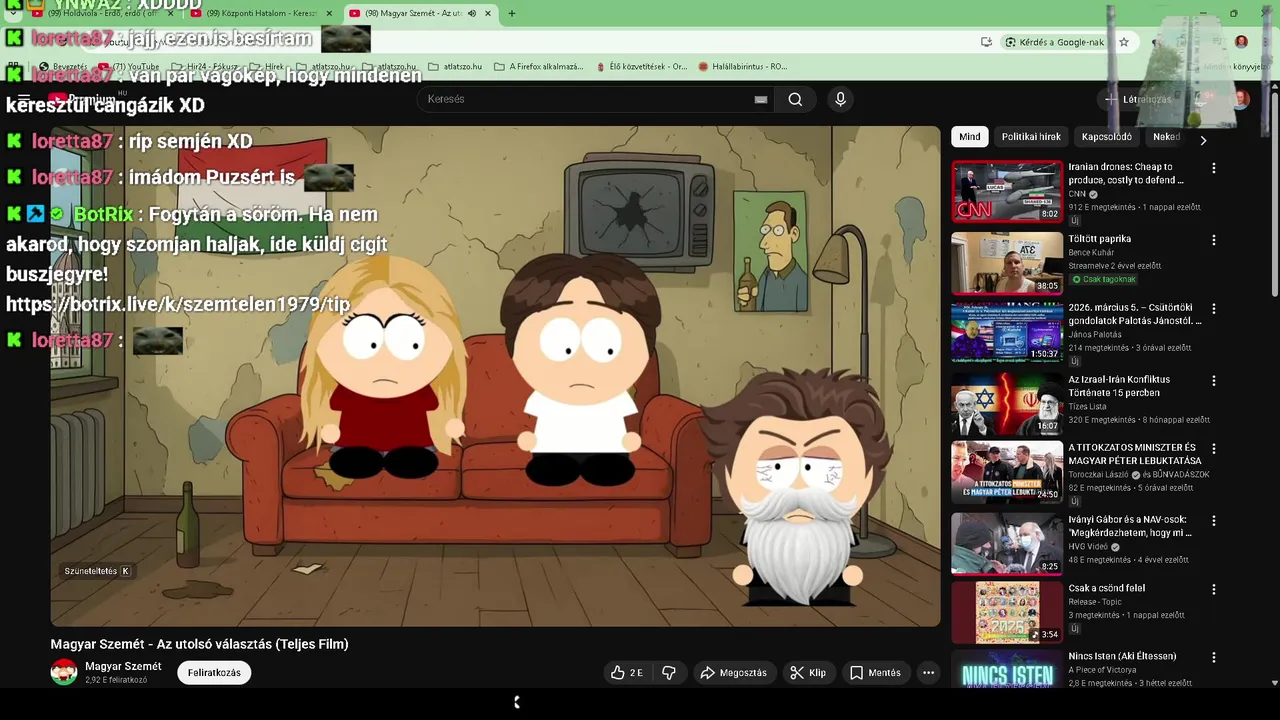The height and width of the screenshot is (720, 1280).
Task: Save the video with Mentés button
Action: (875, 673)
